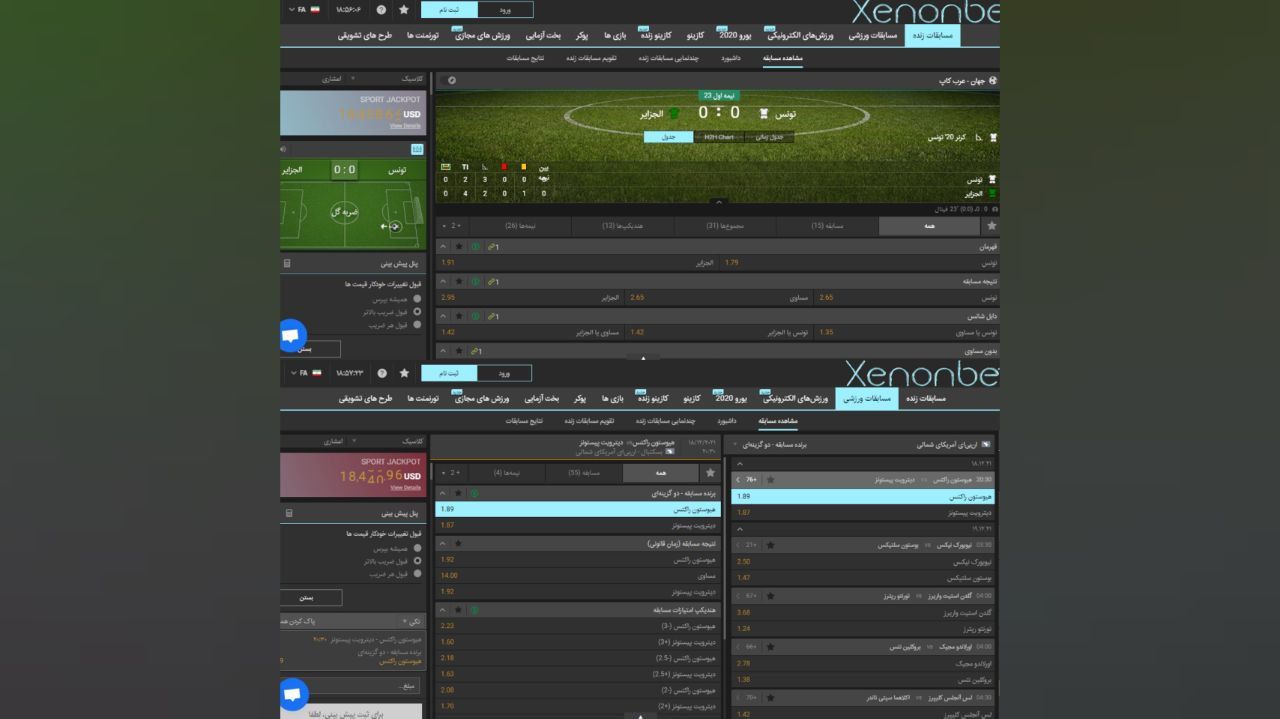Viewport: 1280px width, 719px height.
Task: Click the blue stats icon above the pitch widget
Action: [417, 149]
